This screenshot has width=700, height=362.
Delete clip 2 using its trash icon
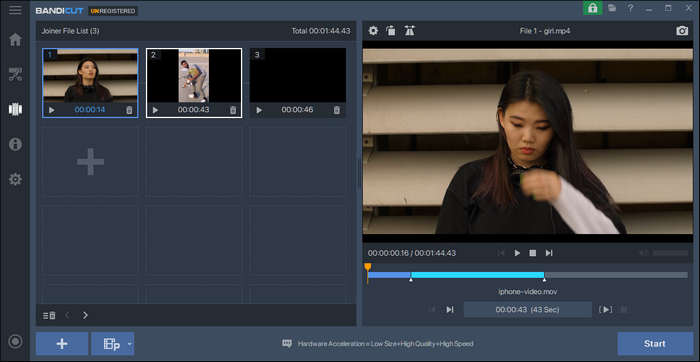[233, 110]
